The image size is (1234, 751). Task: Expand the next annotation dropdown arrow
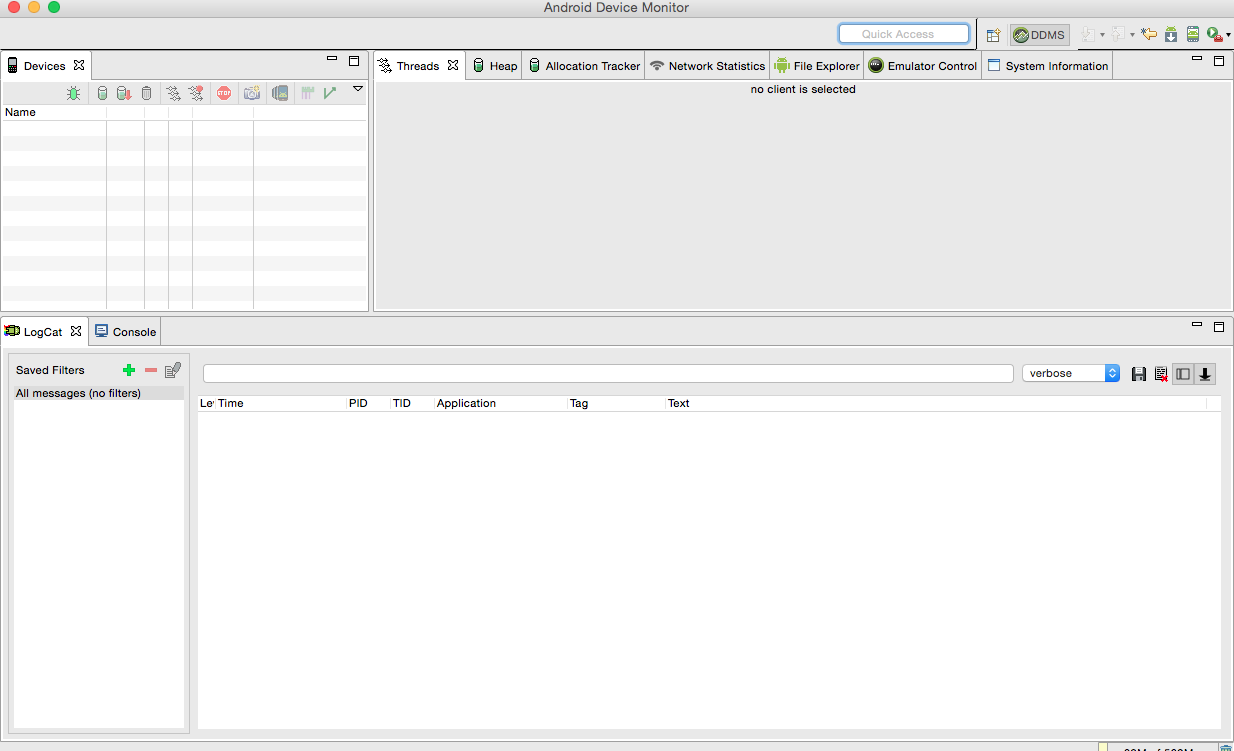1102,36
